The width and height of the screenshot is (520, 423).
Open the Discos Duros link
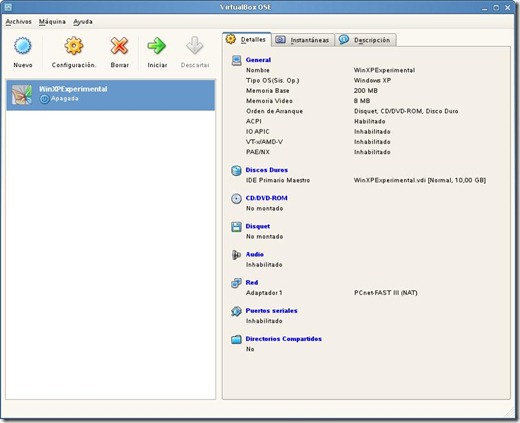coord(266,170)
